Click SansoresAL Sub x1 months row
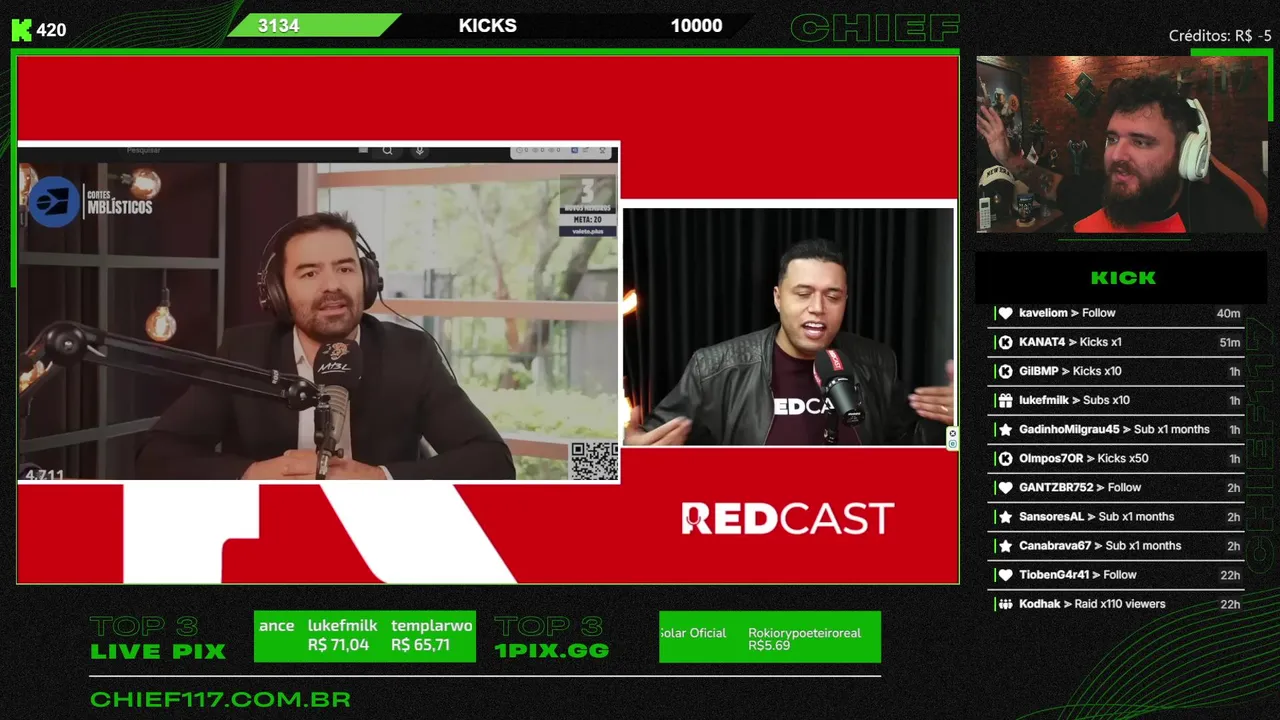Screen dimensions: 1280x720 pyautogui.click(x=1117, y=516)
